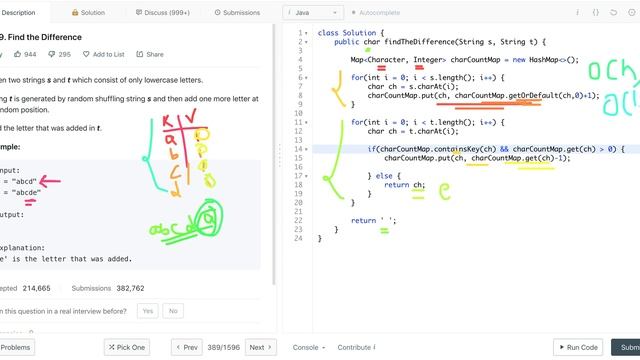Click the play icon on Run Code
640x360 pixels.
click(x=562, y=347)
